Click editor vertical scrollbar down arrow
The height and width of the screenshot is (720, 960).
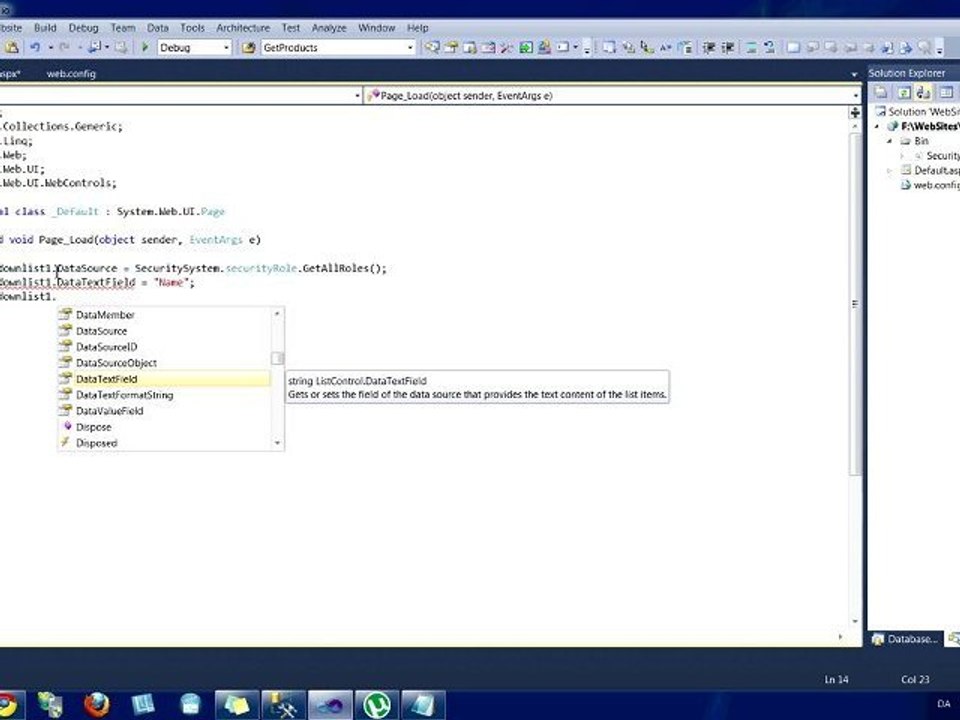[855, 622]
